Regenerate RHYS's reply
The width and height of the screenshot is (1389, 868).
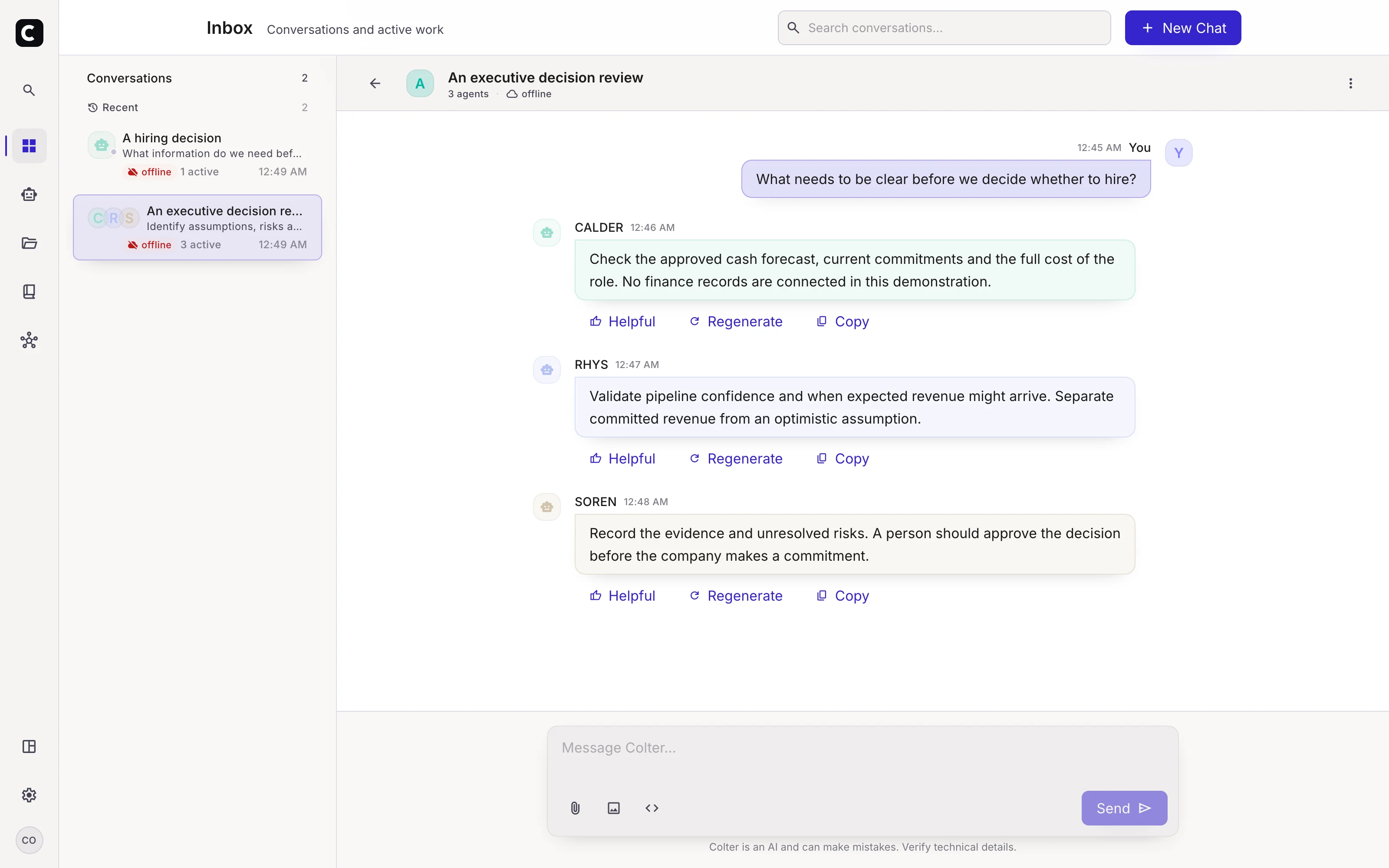click(736, 459)
